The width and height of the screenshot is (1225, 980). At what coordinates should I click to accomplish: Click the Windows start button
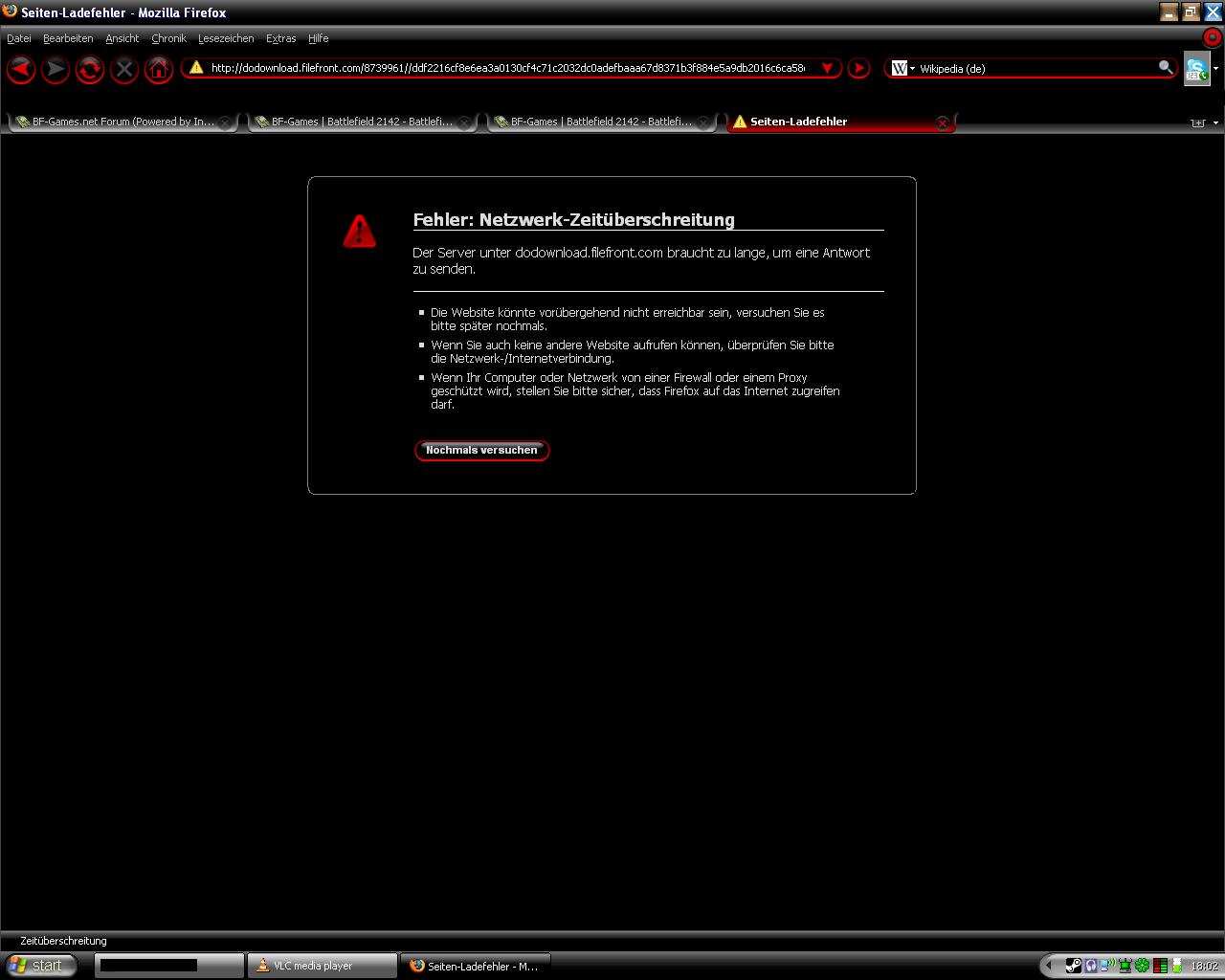click(x=38, y=966)
